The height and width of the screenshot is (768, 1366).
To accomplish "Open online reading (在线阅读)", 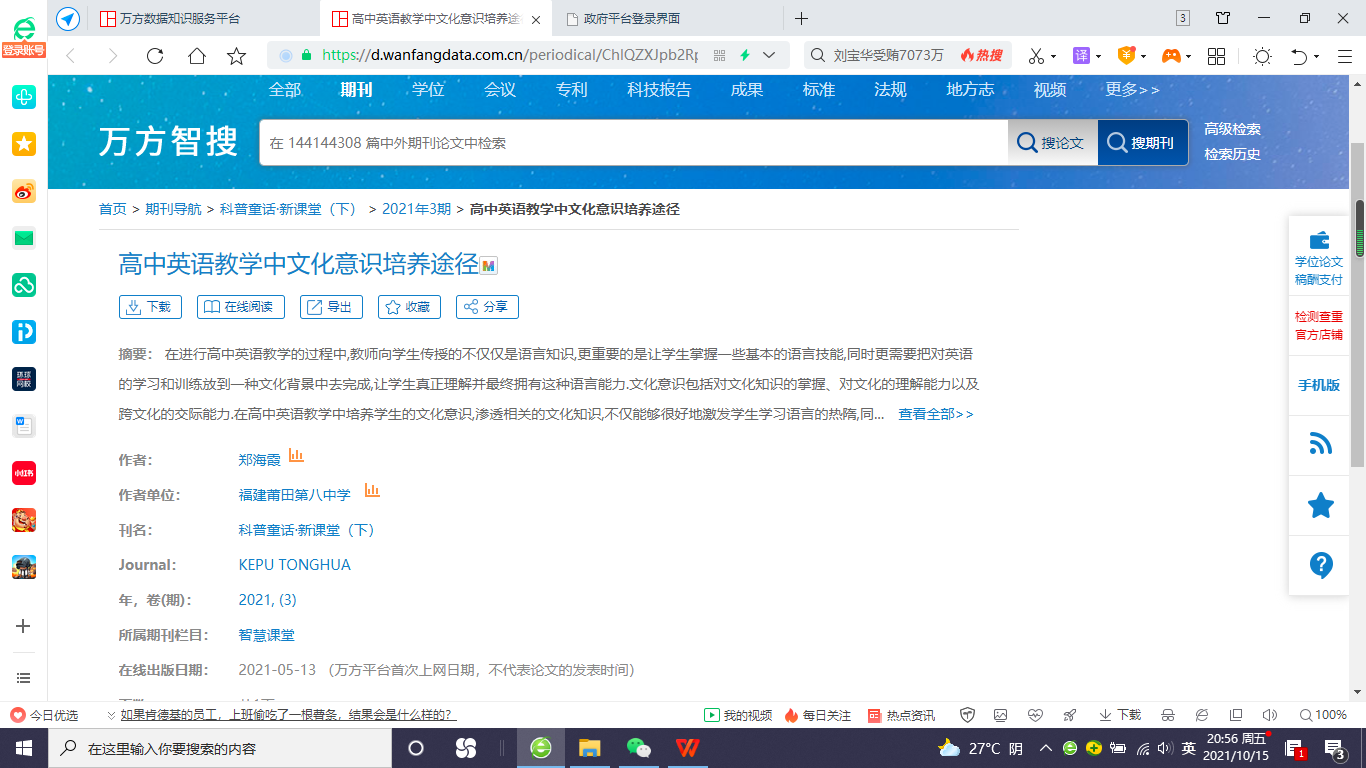I will coord(240,307).
